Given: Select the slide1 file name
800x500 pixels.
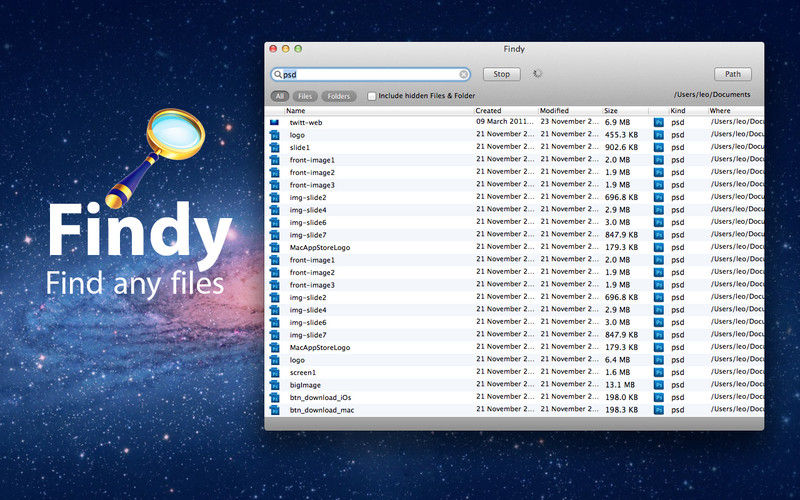Looking at the screenshot, I should pos(299,147).
